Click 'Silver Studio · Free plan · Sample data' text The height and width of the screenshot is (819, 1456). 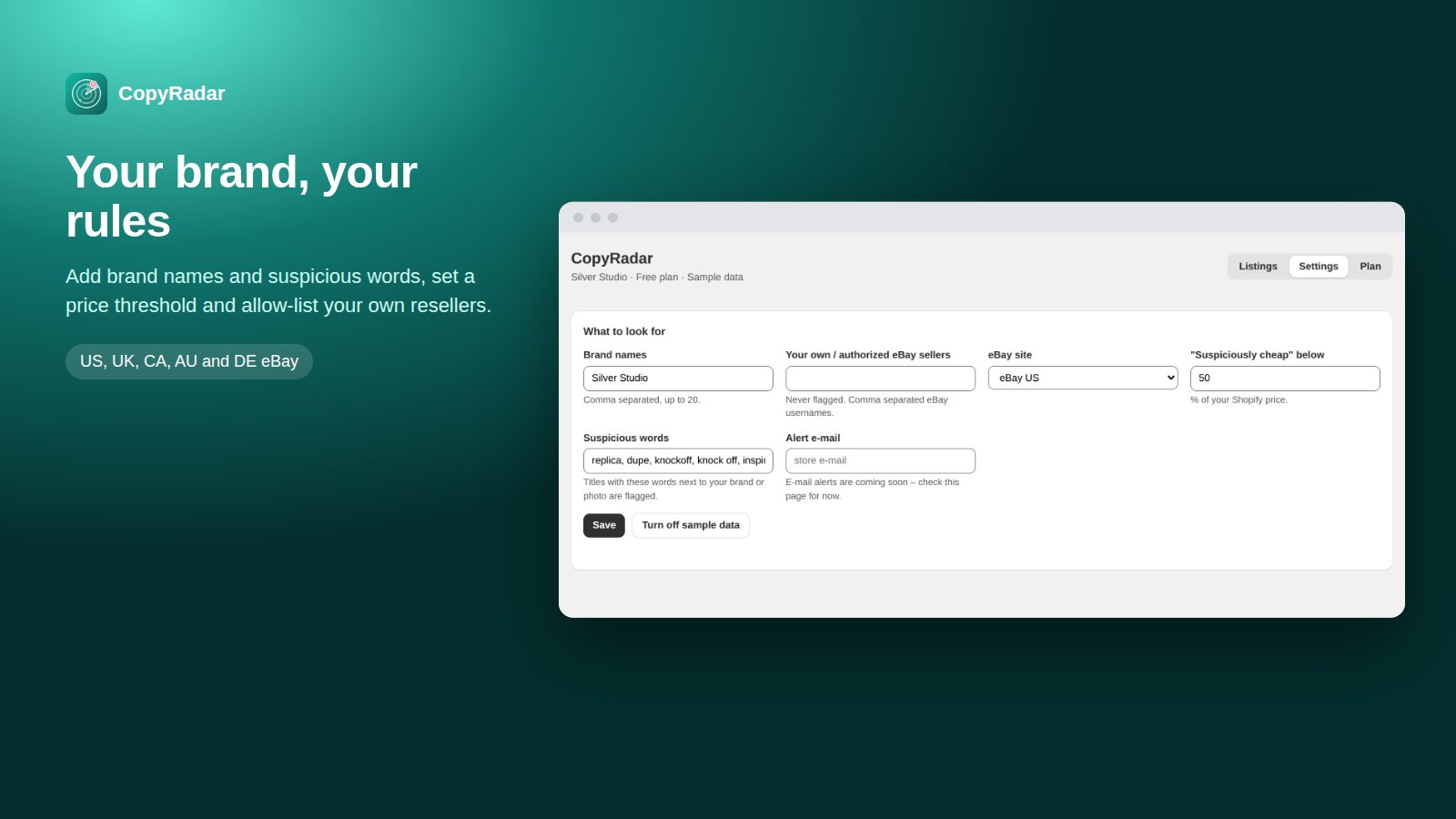click(x=657, y=278)
